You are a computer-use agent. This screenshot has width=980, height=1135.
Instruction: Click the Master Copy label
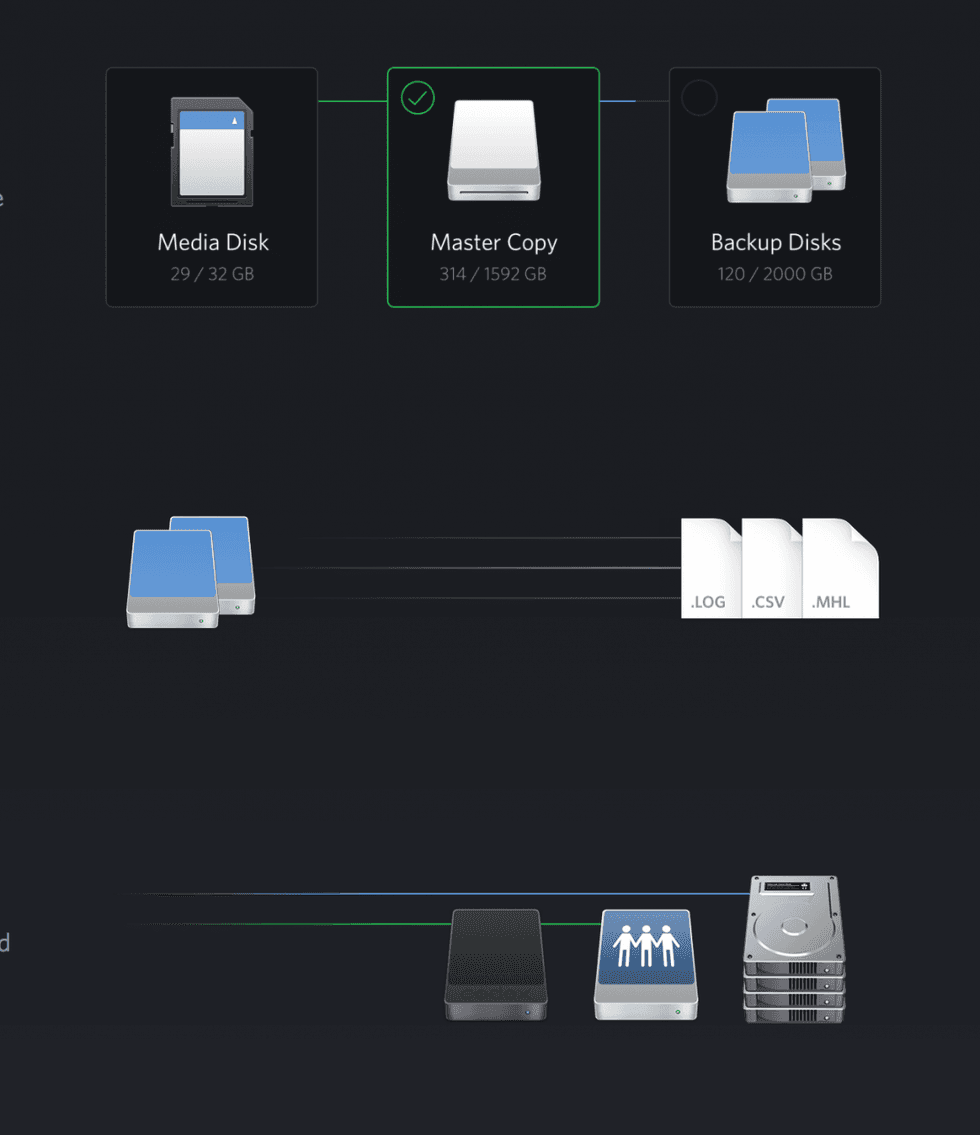[x=494, y=243]
